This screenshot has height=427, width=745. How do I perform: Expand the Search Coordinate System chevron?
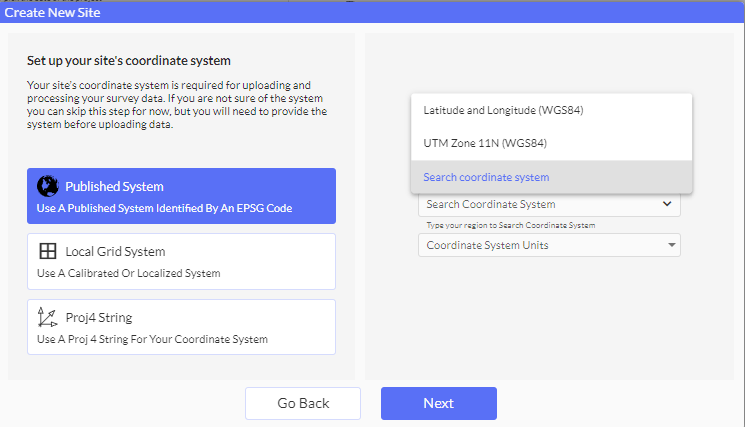(667, 205)
